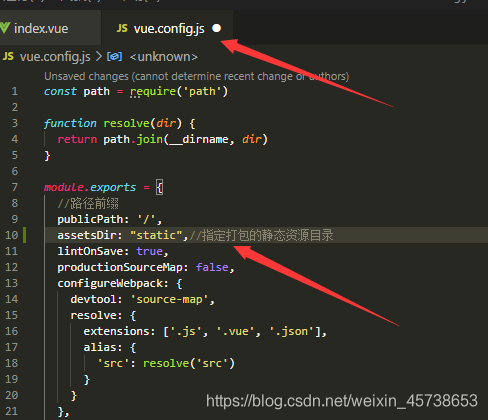Click the "static" string in assetsDir

156,235
